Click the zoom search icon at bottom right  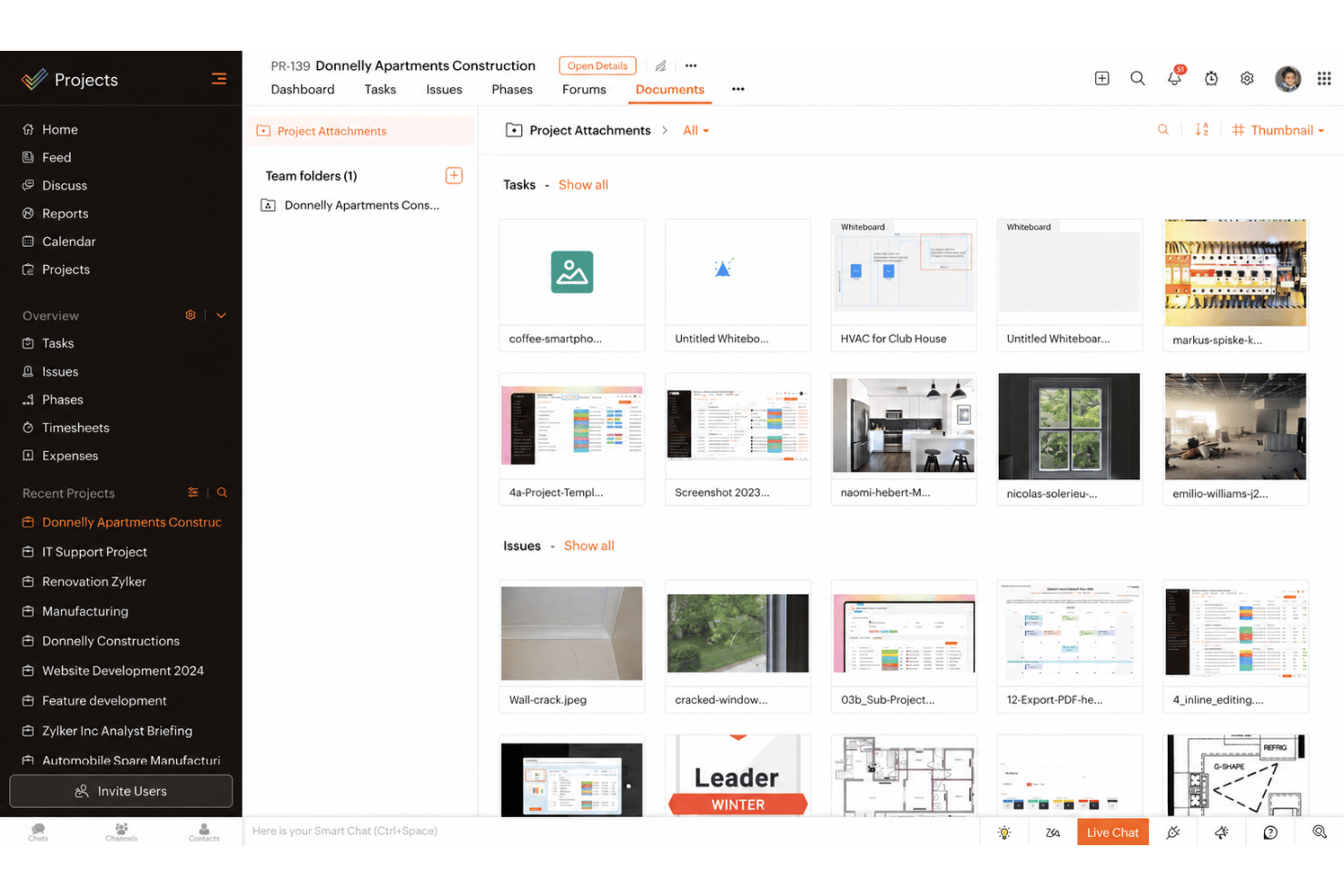[x=1319, y=832]
